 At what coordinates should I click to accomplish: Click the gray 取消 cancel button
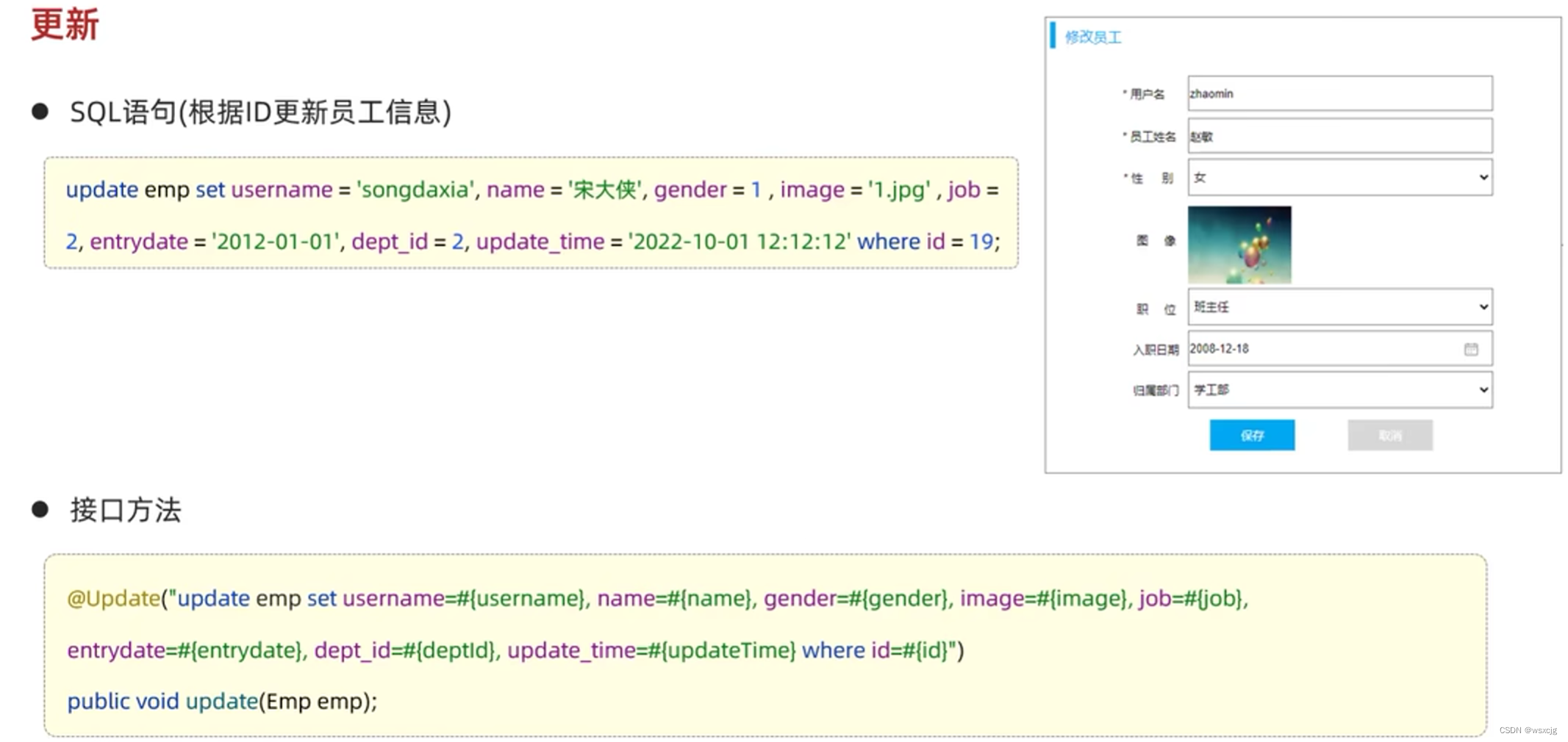point(1389,435)
